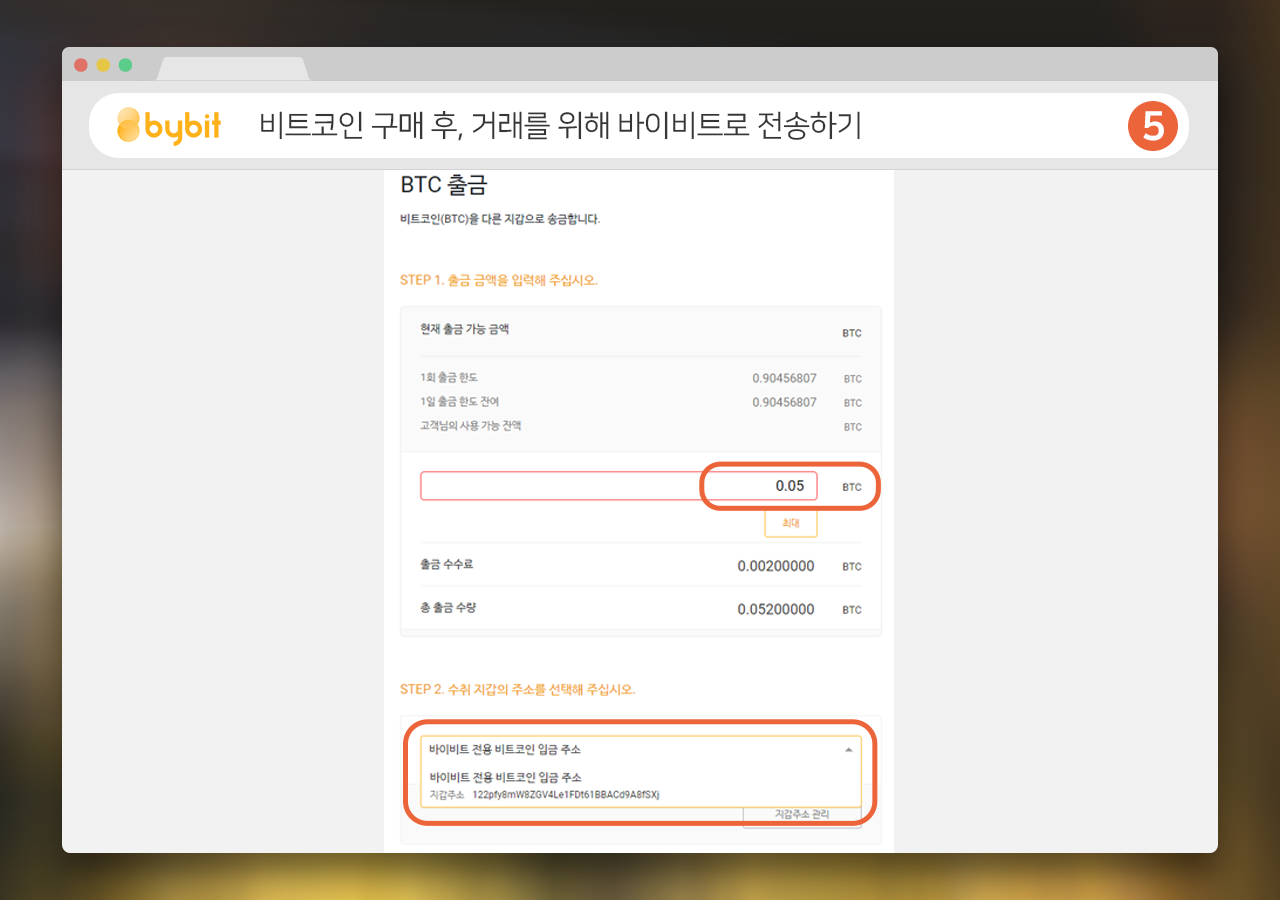Click the 출금 수수료 label
The width and height of the screenshot is (1280, 900).
[447, 564]
